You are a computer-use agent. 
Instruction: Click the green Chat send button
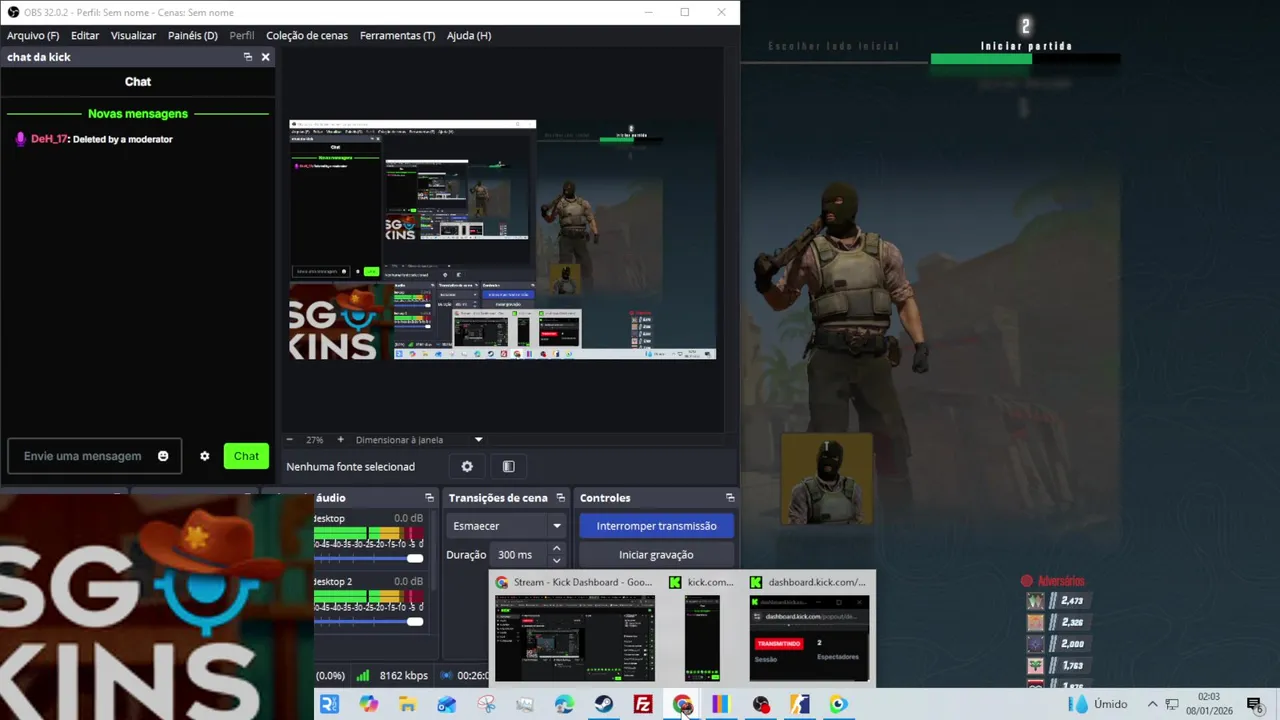tap(246, 456)
